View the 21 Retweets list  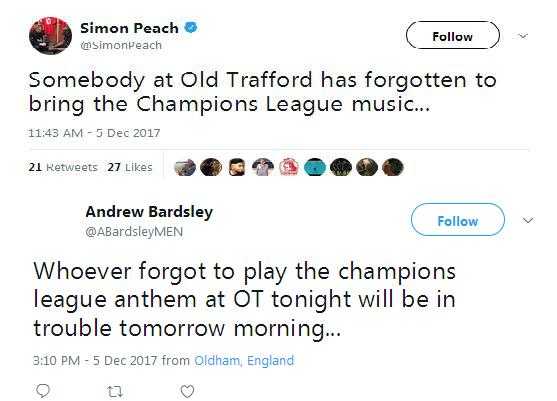[63, 167]
